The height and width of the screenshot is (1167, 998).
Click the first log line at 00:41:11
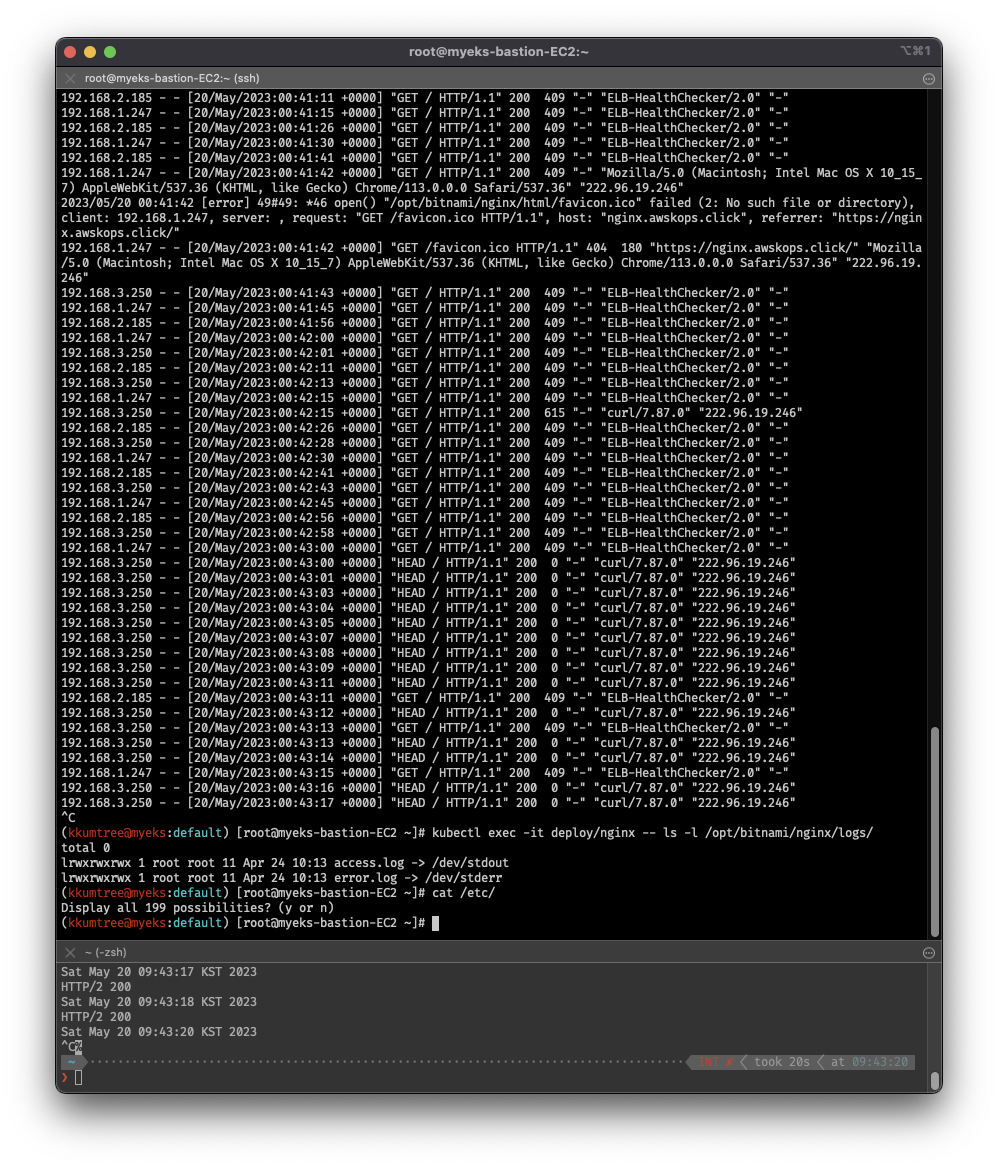click(424, 97)
